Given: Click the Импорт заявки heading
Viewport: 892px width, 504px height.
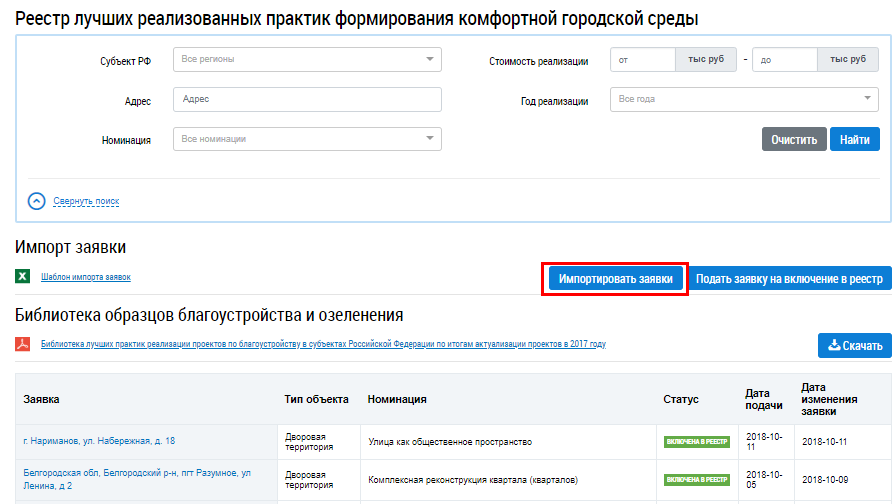Looking at the screenshot, I should click(71, 247).
